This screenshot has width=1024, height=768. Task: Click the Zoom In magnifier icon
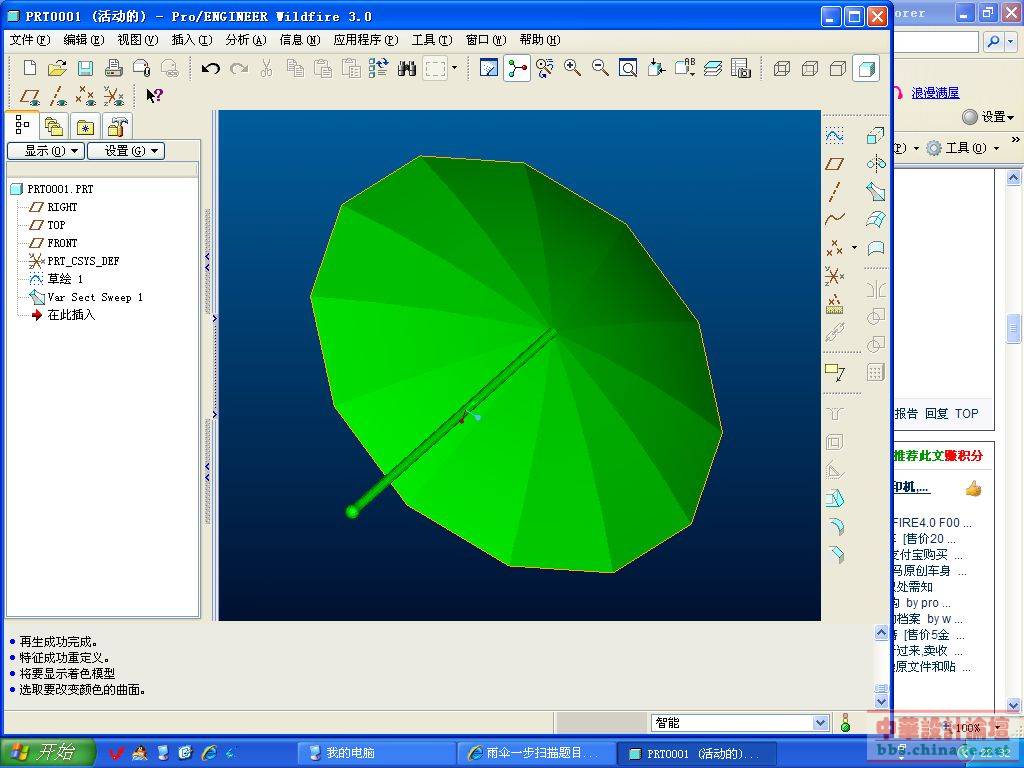572,68
